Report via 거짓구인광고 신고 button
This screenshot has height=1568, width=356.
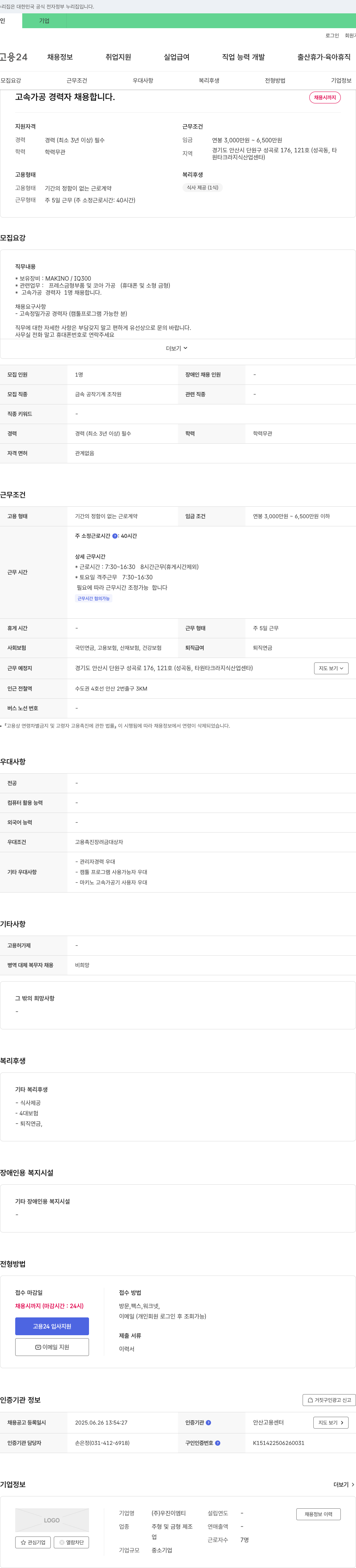[x=329, y=1400]
